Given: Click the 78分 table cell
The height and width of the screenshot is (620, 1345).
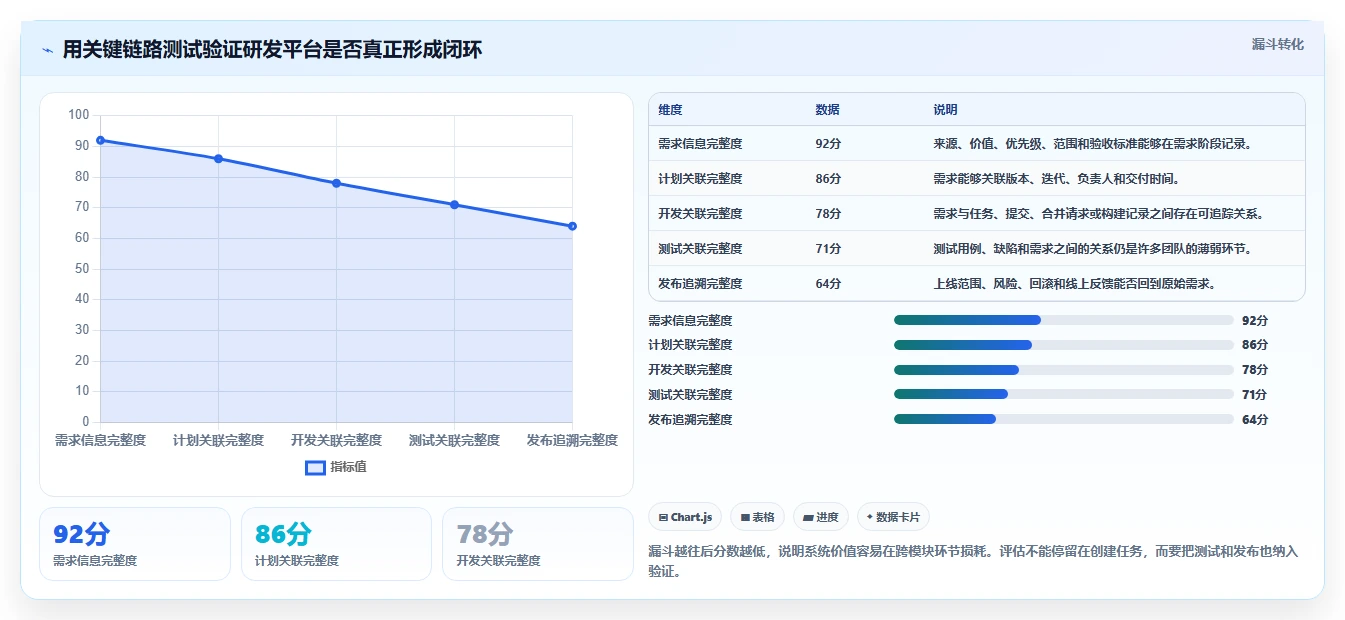Looking at the screenshot, I should [829, 214].
